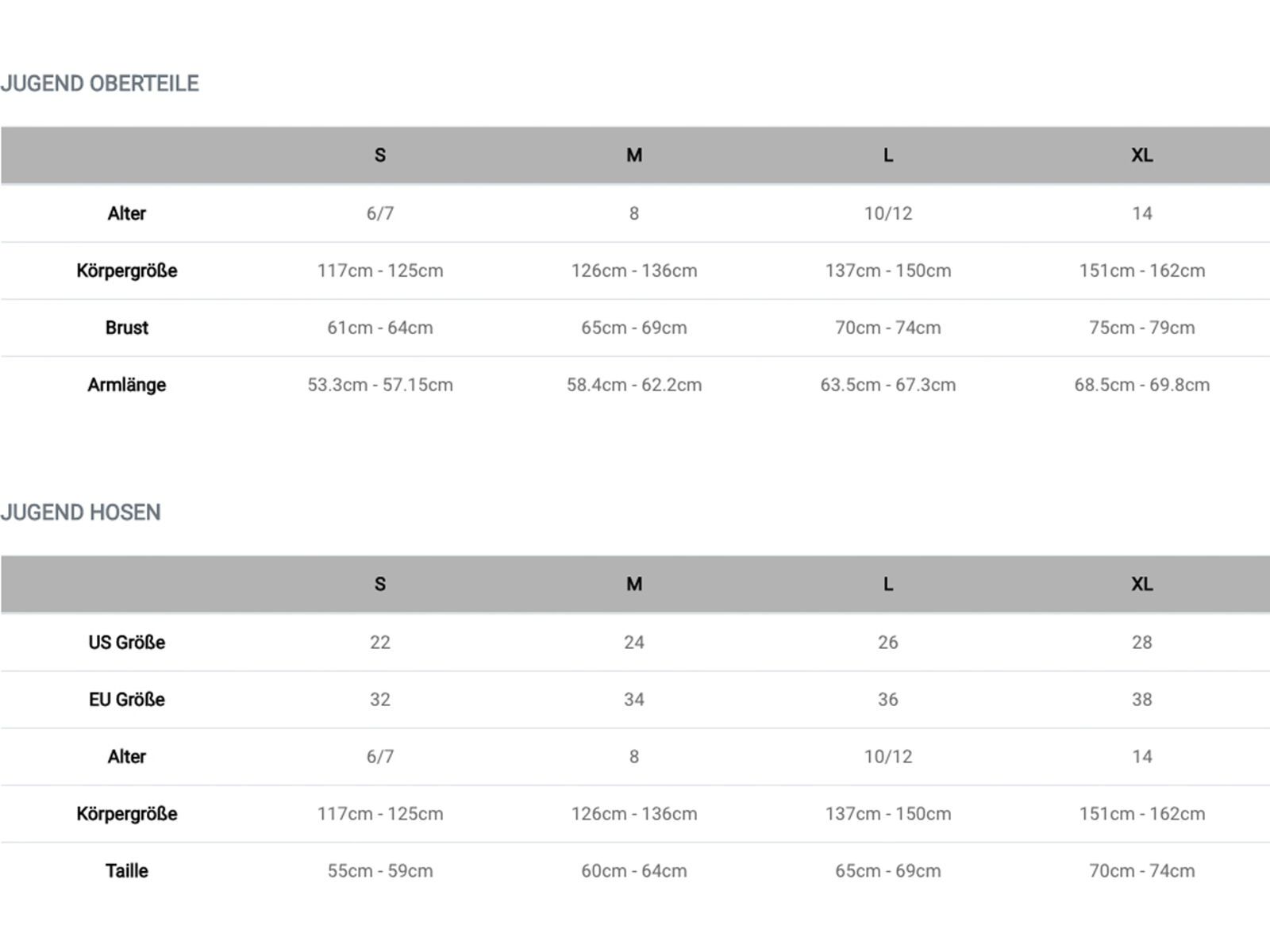Viewport: 1270px width, 952px height.
Task: Select the 61cm - 64cm Brust cell
Action: pos(380,328)
